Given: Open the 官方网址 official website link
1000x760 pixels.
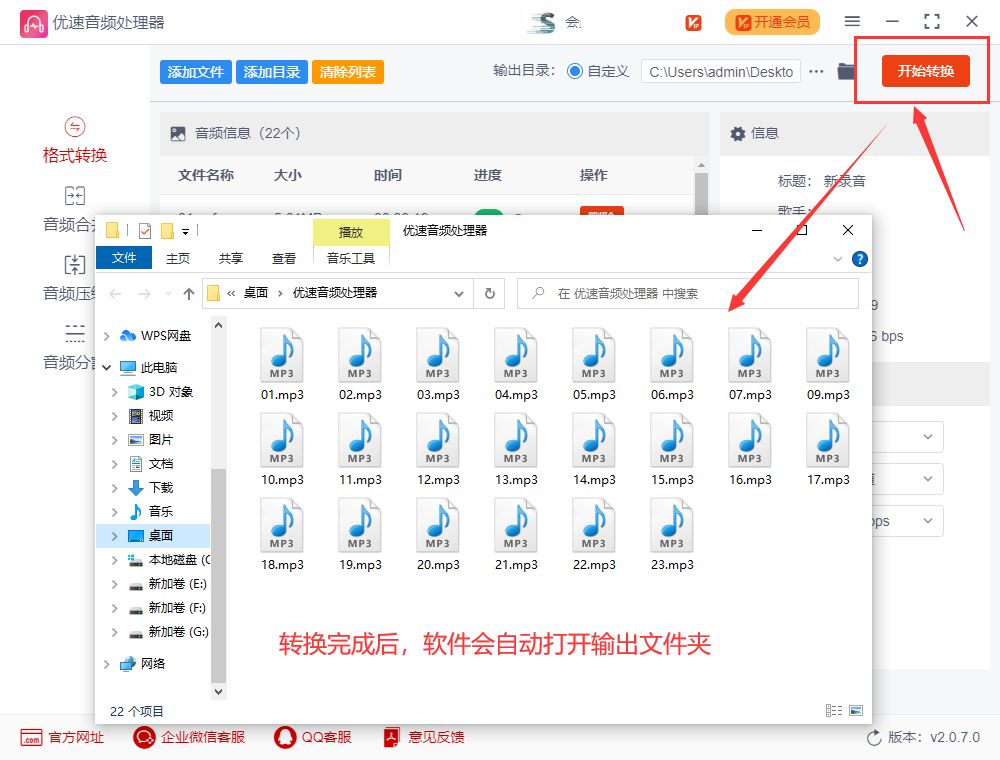Looking at the screenshot, I should point(62,738).
